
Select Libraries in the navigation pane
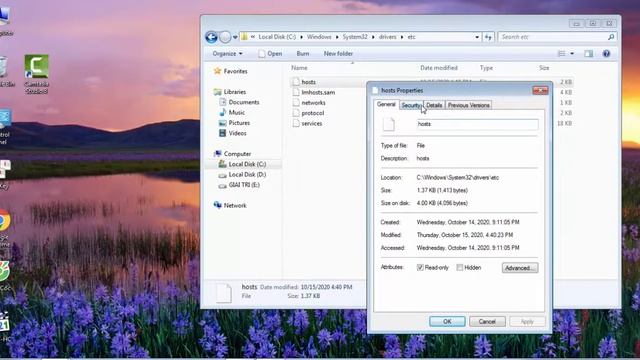235,92
